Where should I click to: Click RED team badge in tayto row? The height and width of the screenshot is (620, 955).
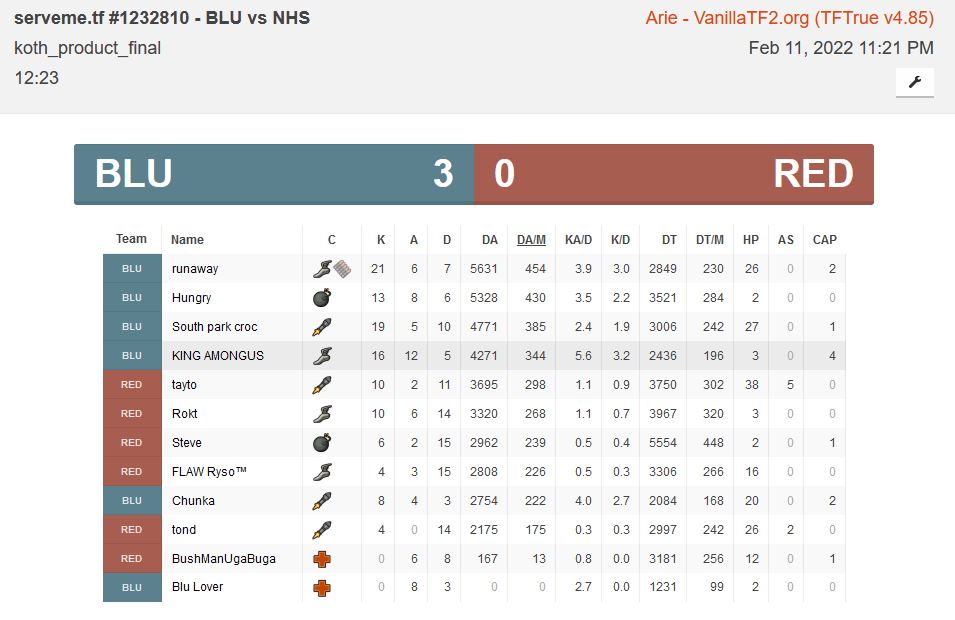coord(132,385)
